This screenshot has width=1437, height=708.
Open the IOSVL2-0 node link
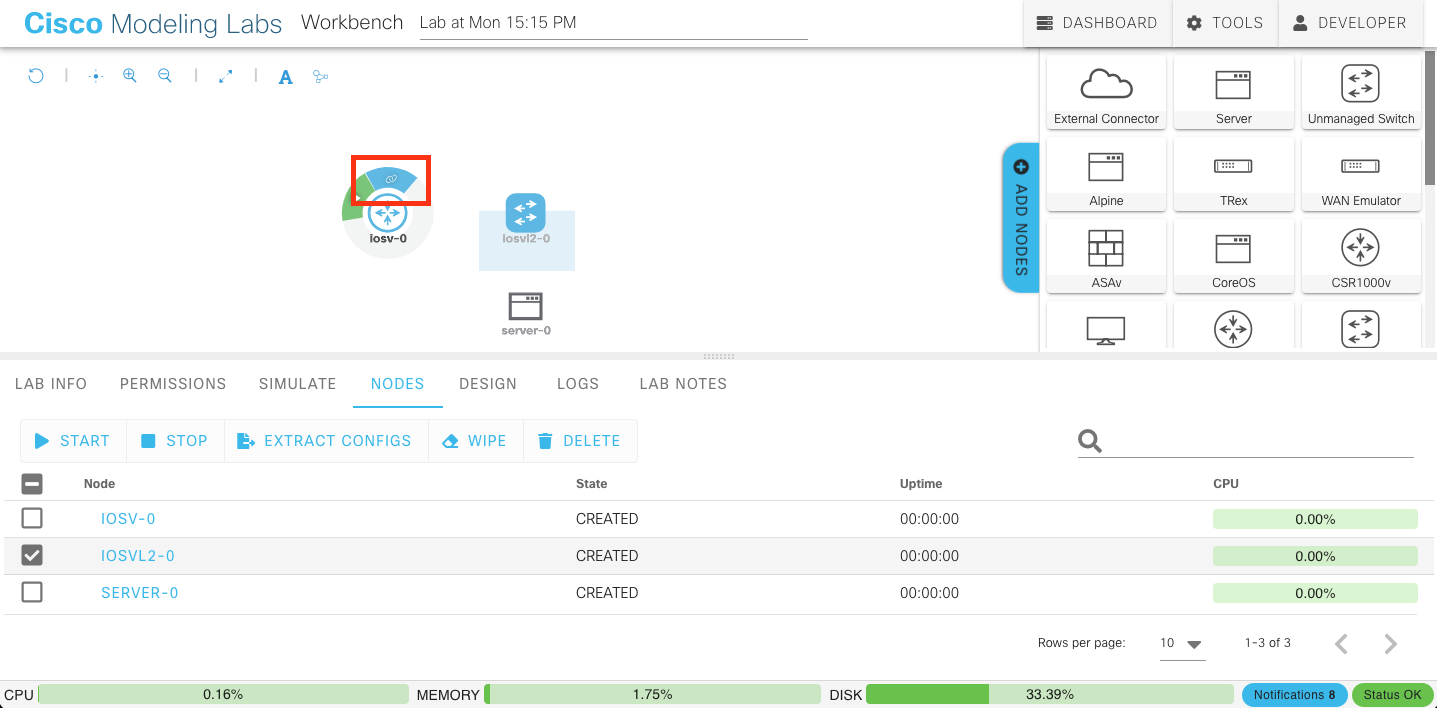(138, 556)
